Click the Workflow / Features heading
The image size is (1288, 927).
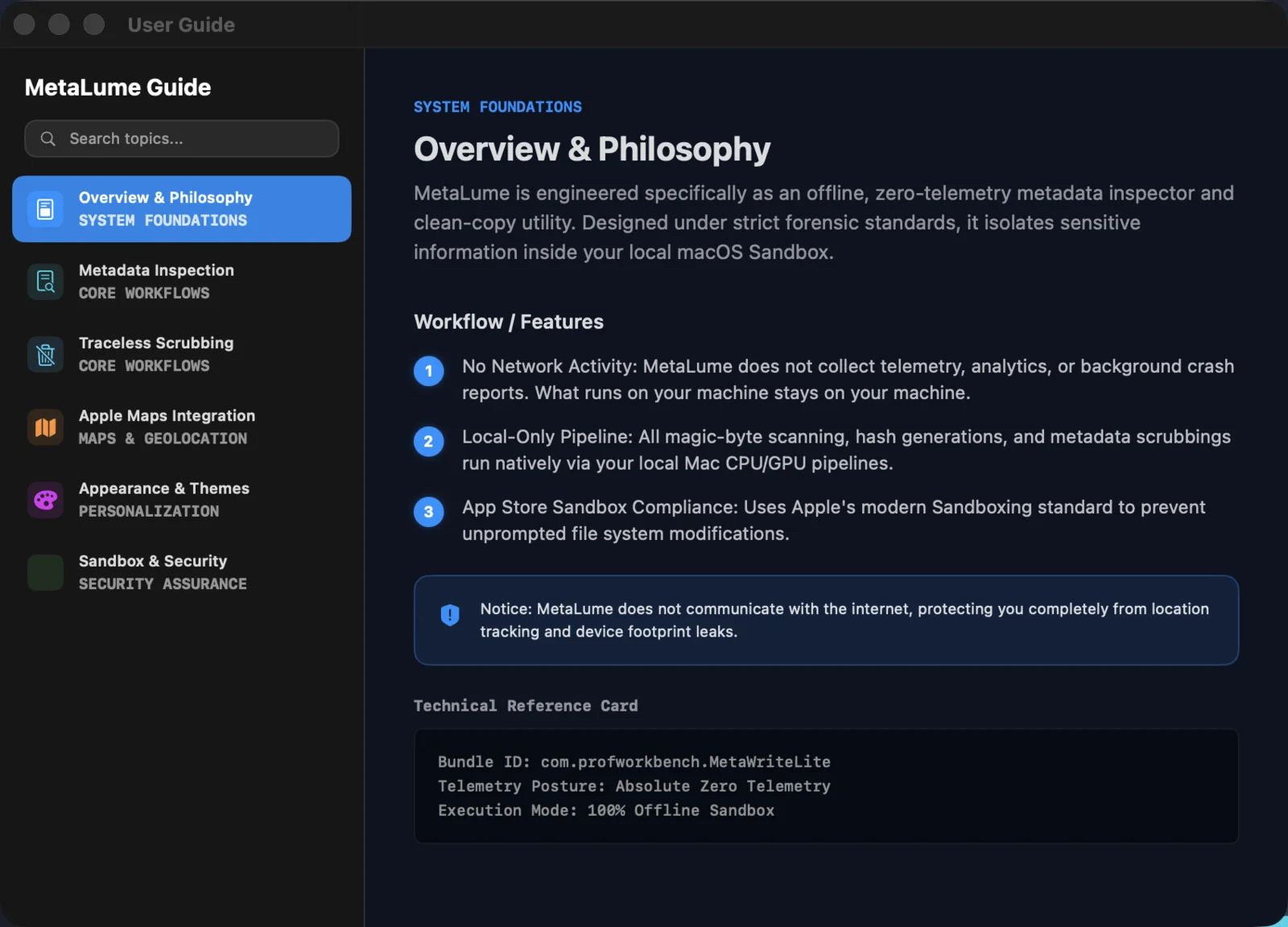click(x=509, y=322)
